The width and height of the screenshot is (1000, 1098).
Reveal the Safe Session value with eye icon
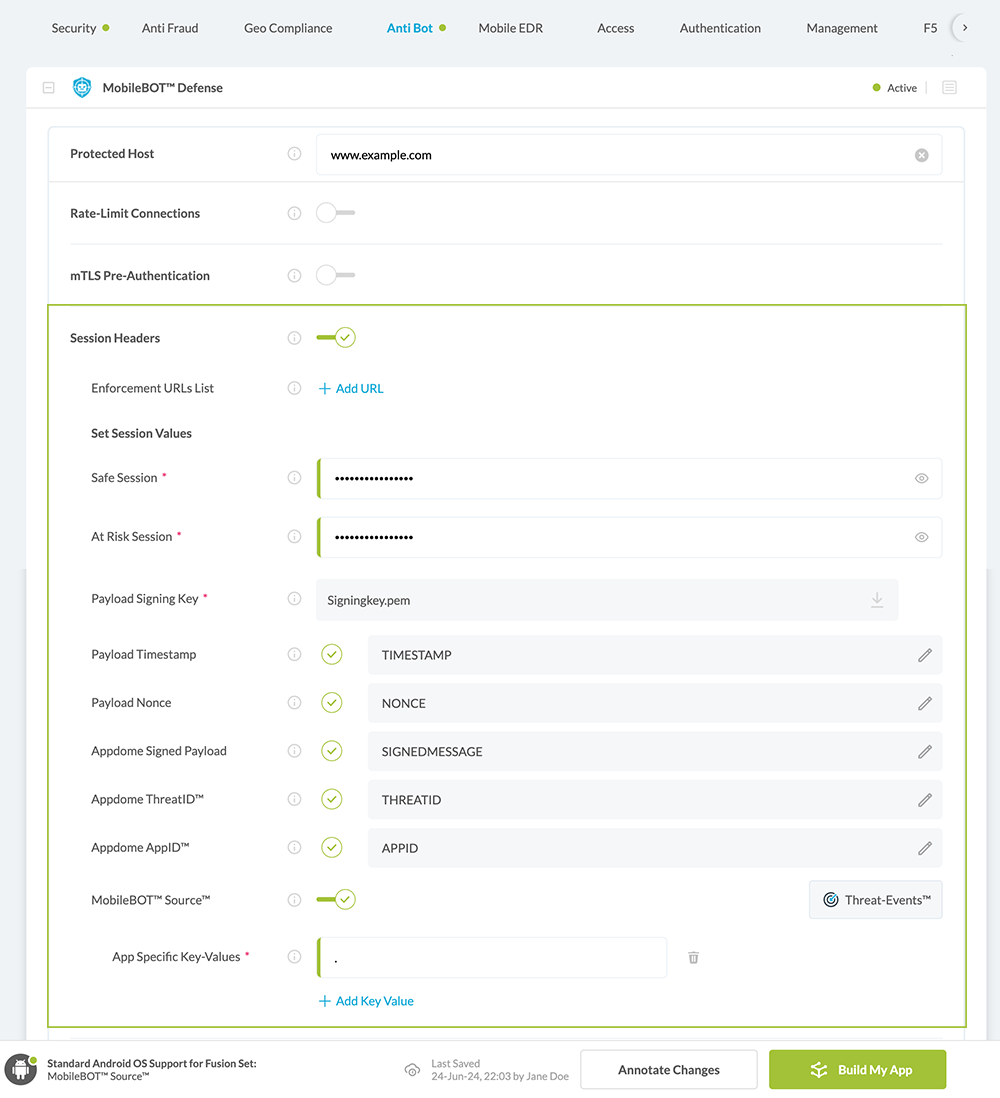click(921, 478)
